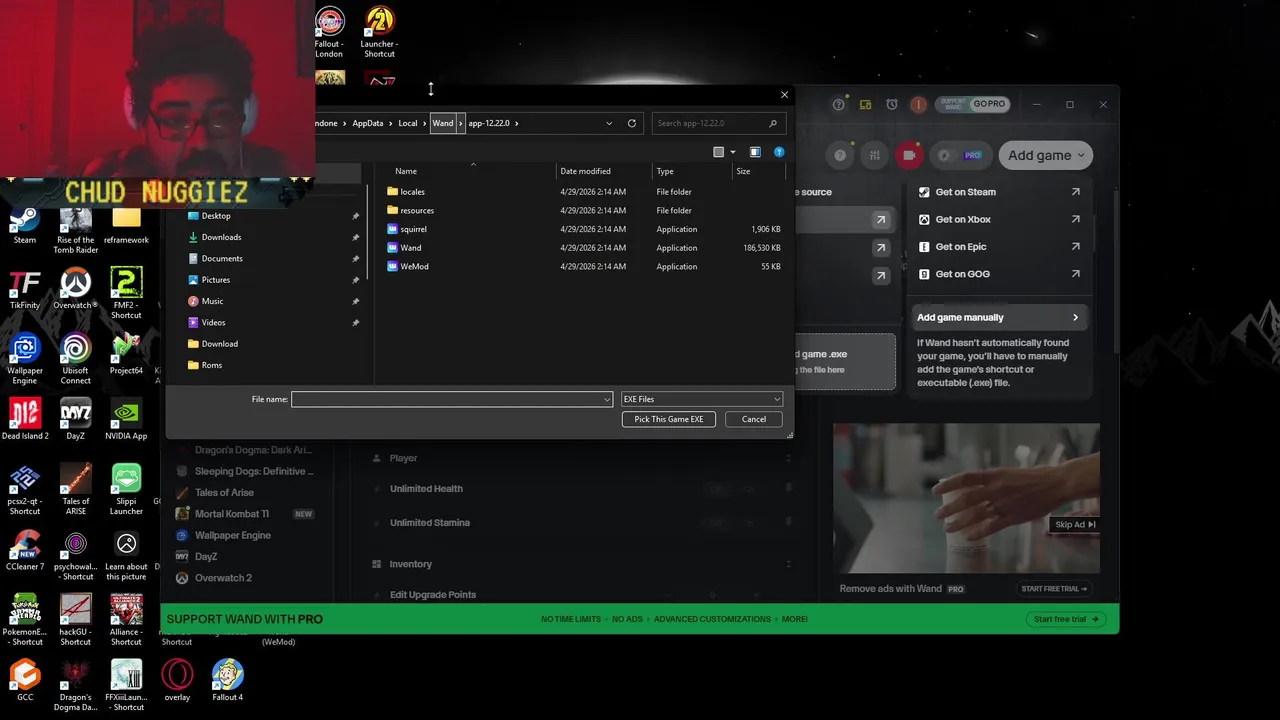1280x720 pixels.
Task: Open CCleaner 7 desktop icon
Action: click(25, 551)
